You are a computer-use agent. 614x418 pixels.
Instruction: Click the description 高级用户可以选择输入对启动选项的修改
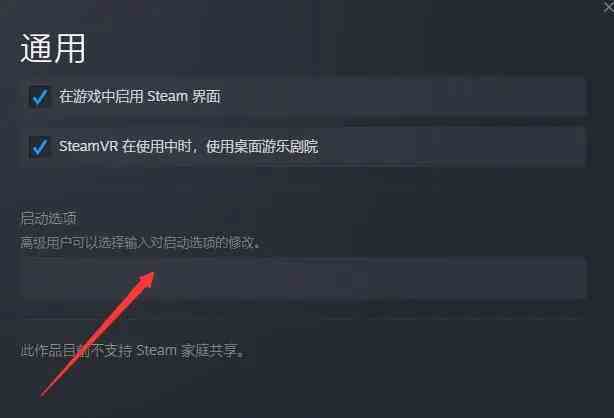pyautogui.click(x=140, y=242)
